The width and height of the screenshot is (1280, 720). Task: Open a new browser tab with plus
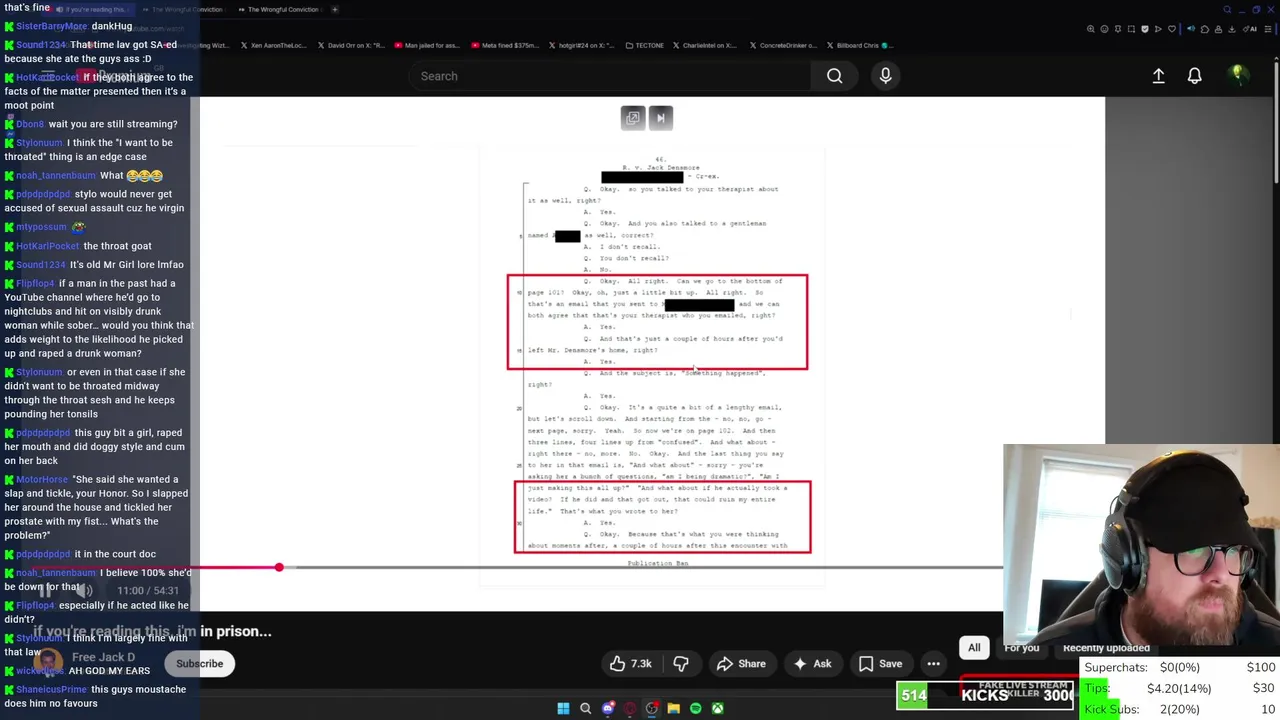tap(335, 9)
